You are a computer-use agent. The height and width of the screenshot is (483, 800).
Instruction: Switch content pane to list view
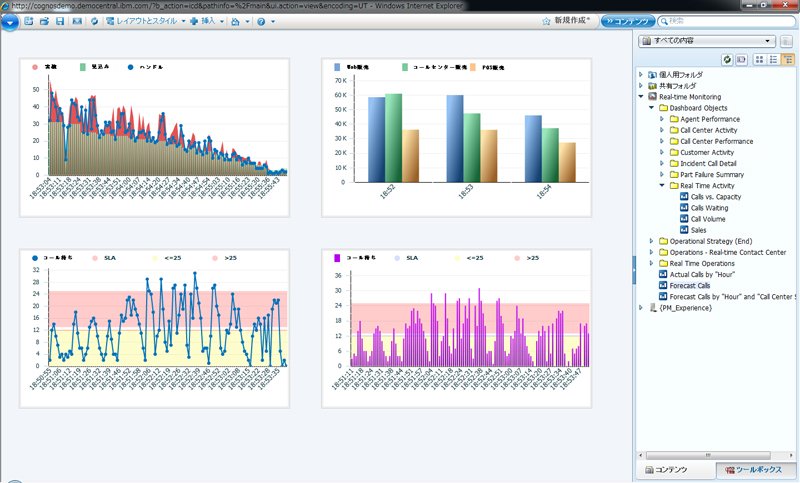coord(773,60)
